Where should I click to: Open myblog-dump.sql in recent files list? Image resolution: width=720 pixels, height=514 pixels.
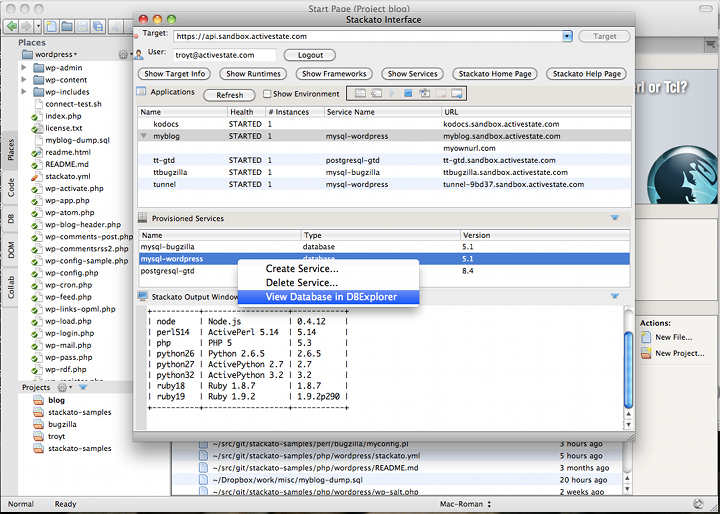tap(287, 480)
